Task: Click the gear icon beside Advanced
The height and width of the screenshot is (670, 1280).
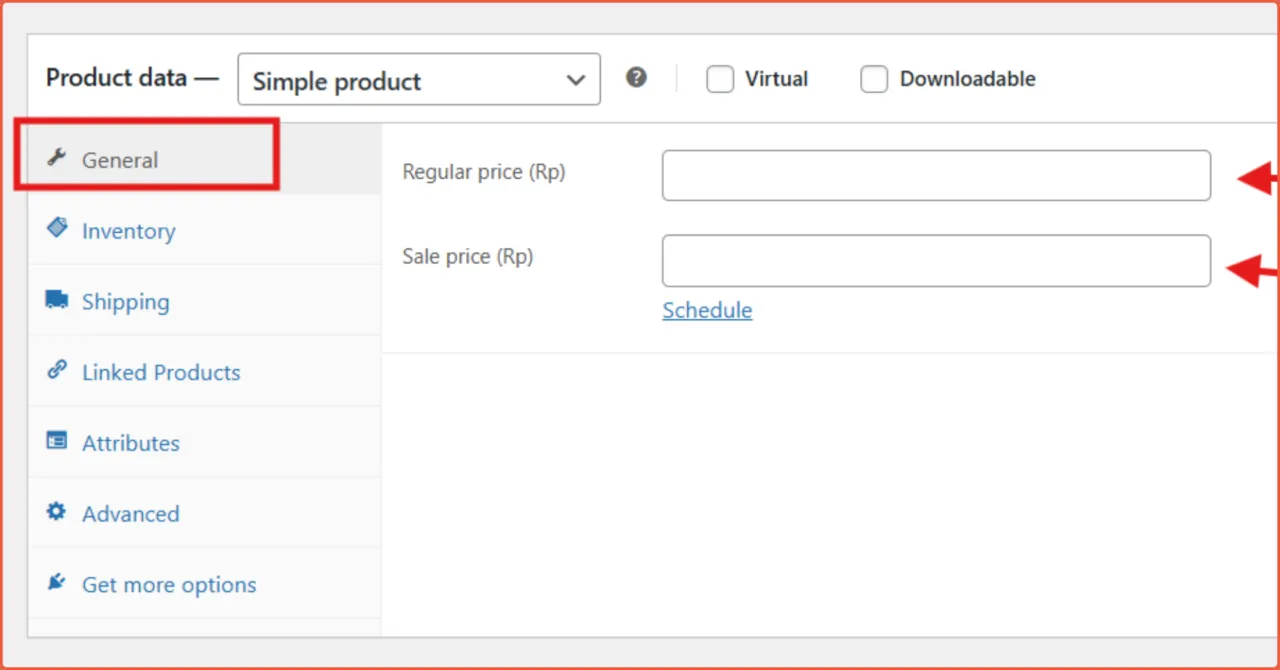Action: point(57,512)
